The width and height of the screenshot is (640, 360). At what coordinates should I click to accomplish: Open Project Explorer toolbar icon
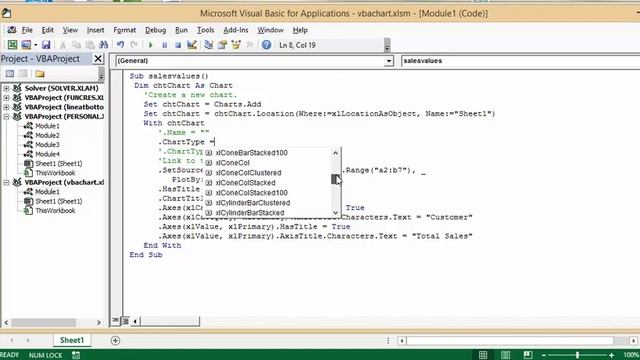(209, 45)
